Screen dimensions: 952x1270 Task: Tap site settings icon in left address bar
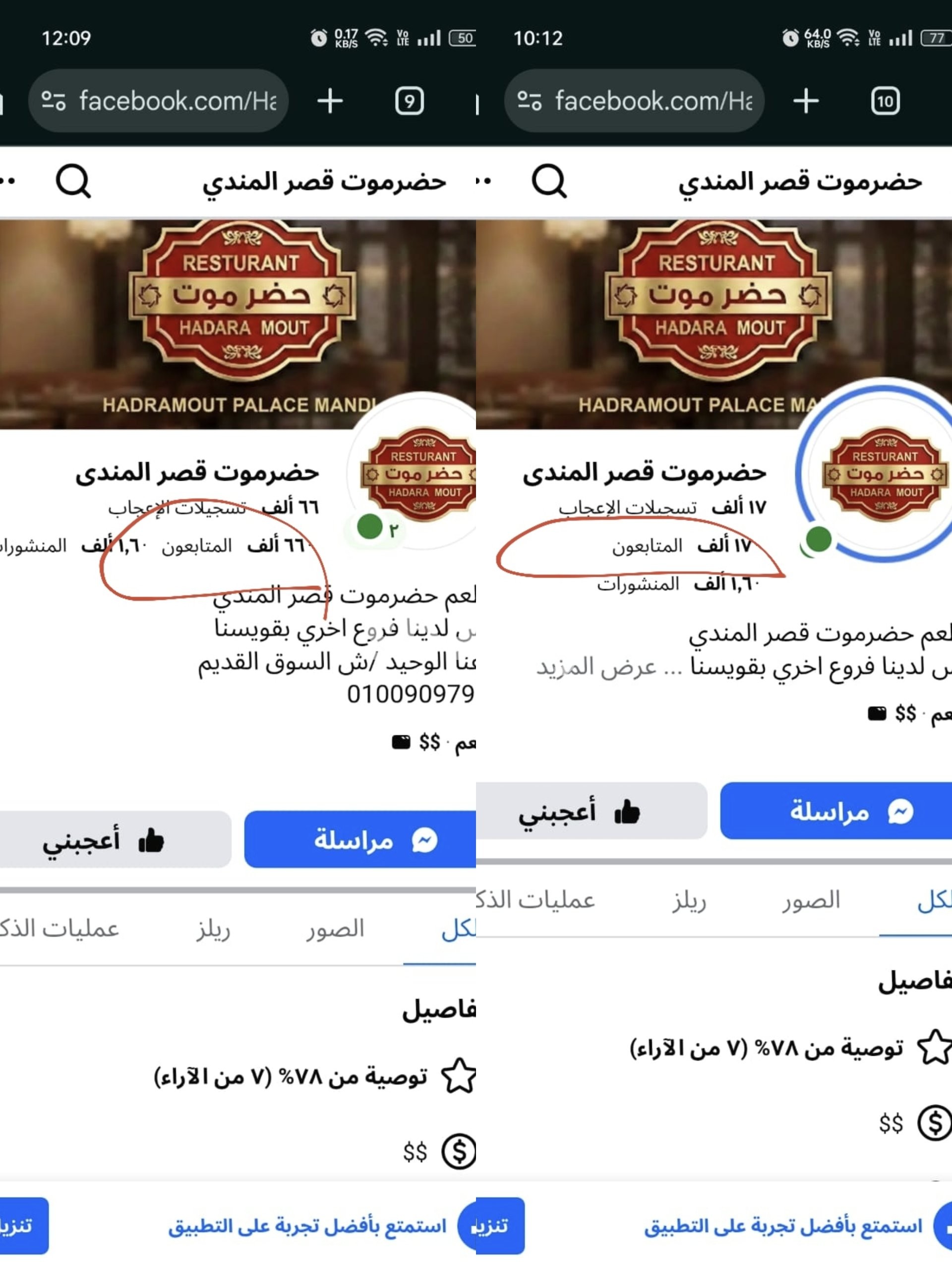(54, 101)
